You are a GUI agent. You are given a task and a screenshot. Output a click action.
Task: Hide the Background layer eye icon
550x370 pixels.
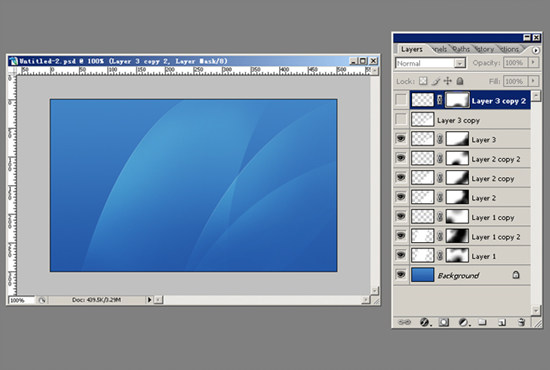pyautogui.click(x=401, y=275)
